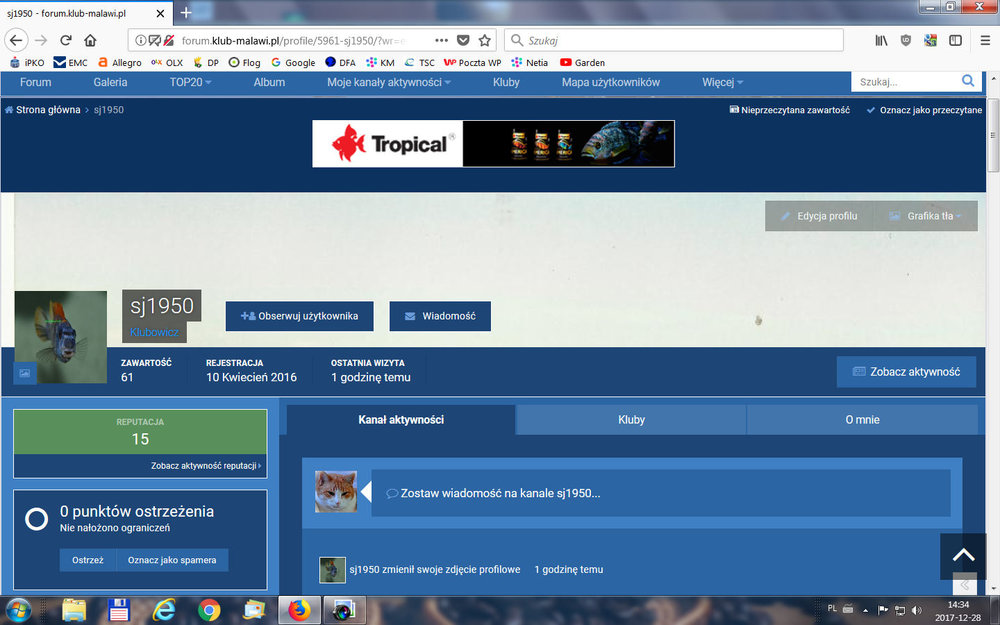
Task: Save page to Pocket icon
Action: tap(464, 40)
